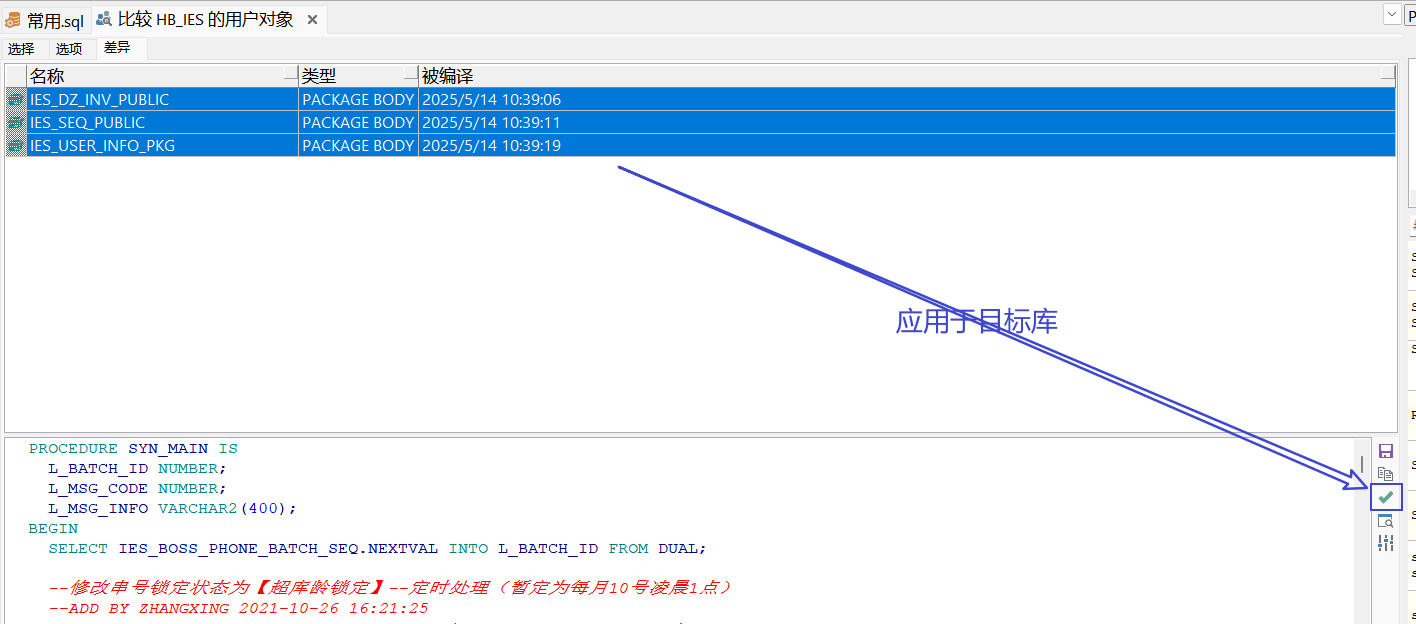Click the grid's top-left select-all corner cell

(16, 76)
